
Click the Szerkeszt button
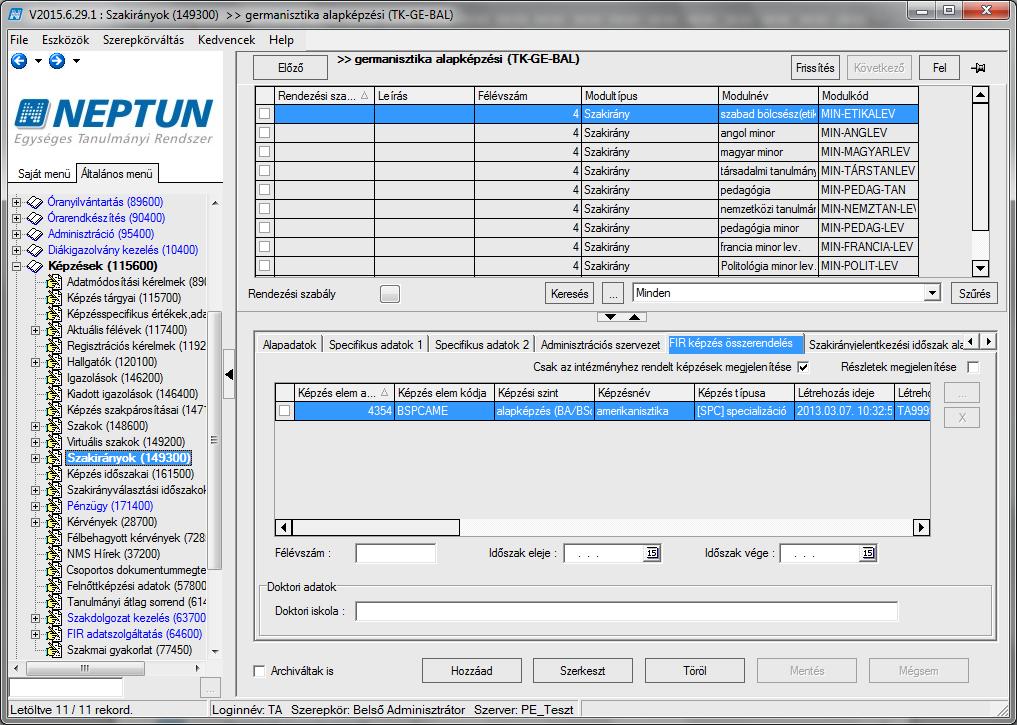[x=582, y=671]
